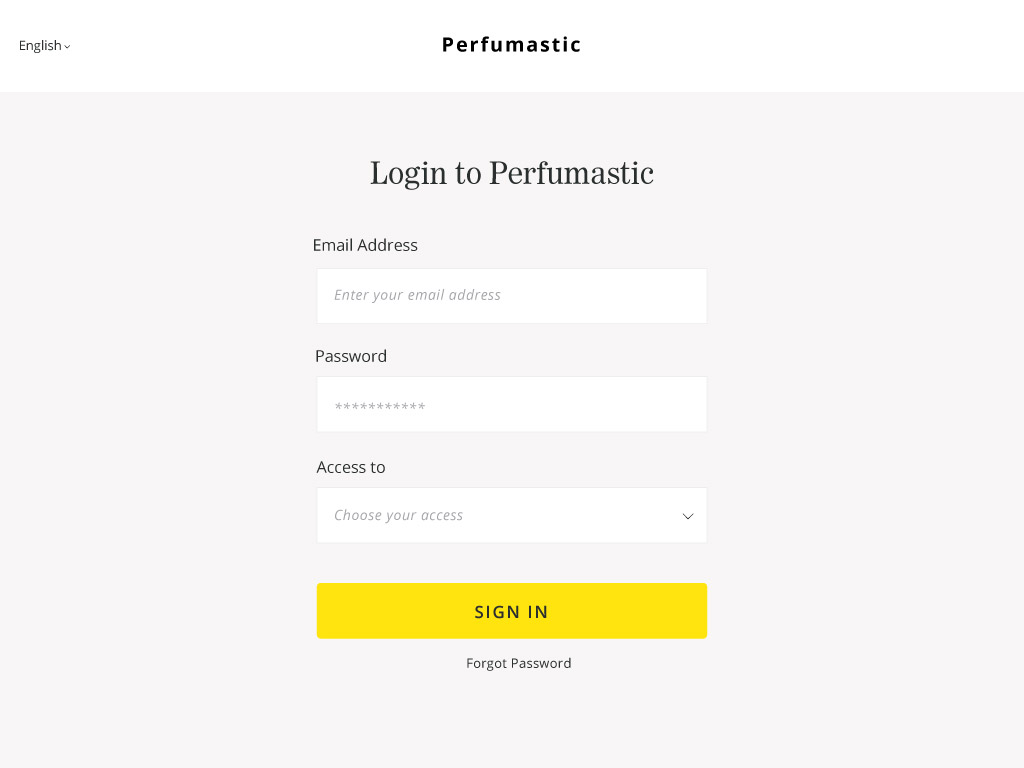Select the Login to Perfumastic heading
Screen dimensions: 1024x768
click(511, 173)
